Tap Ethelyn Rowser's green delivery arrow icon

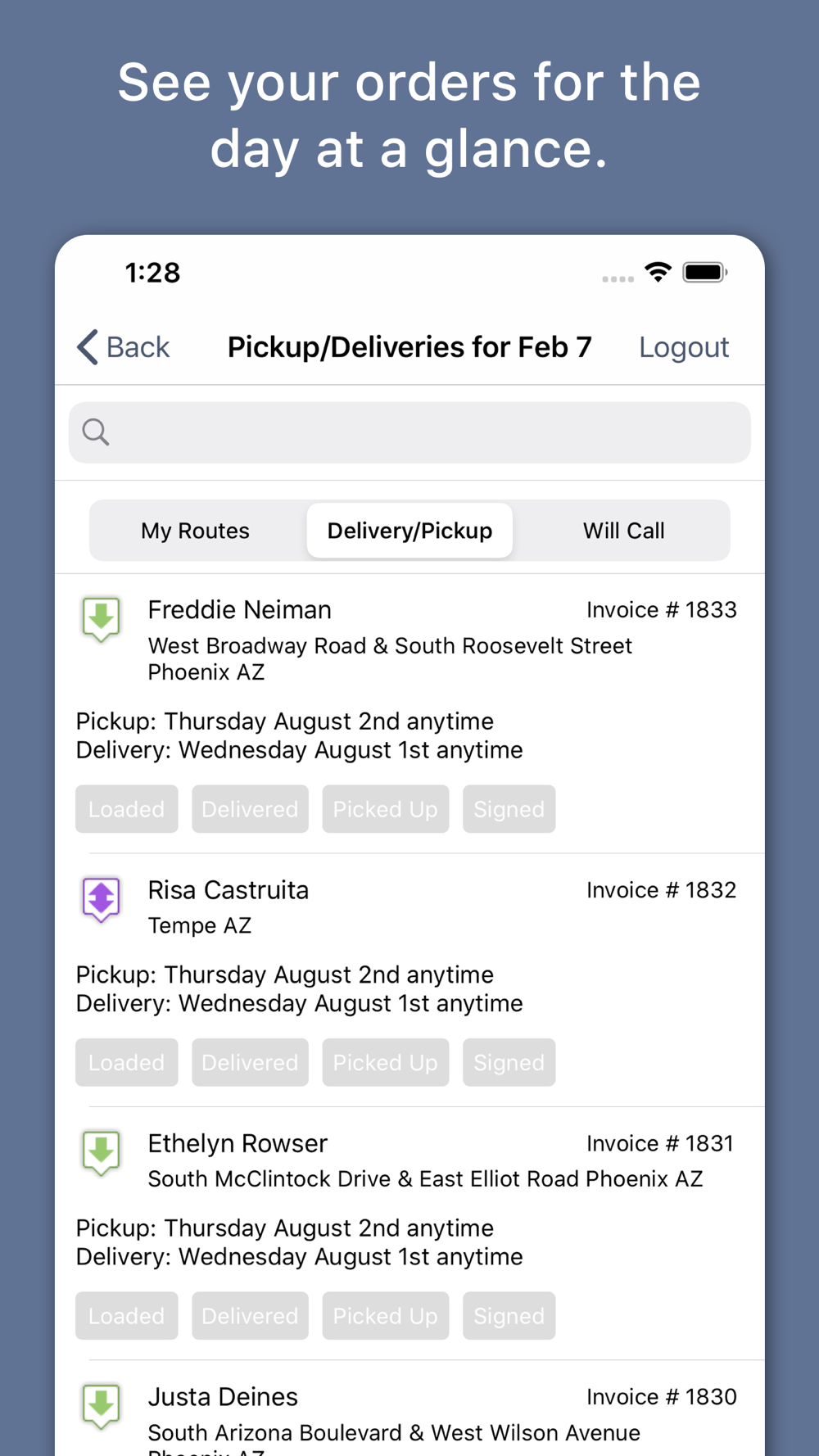102,1153
